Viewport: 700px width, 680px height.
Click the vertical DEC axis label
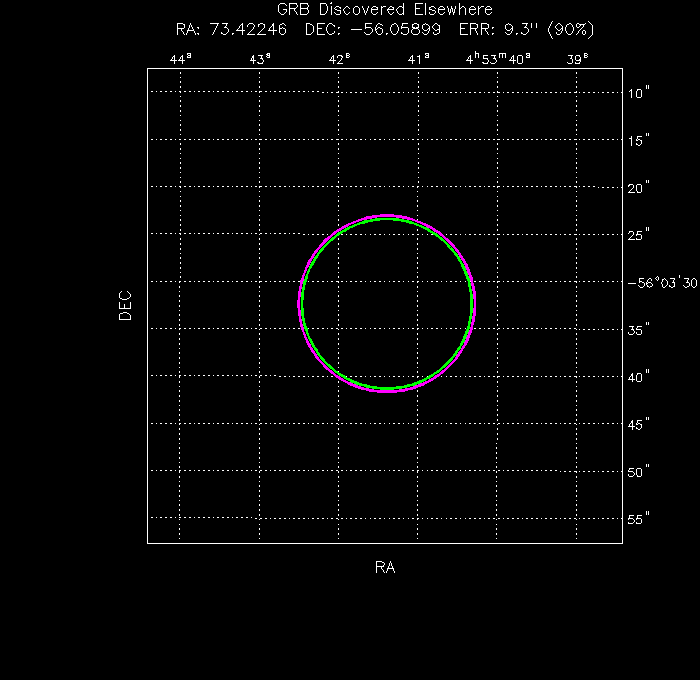tap(125, 305)
